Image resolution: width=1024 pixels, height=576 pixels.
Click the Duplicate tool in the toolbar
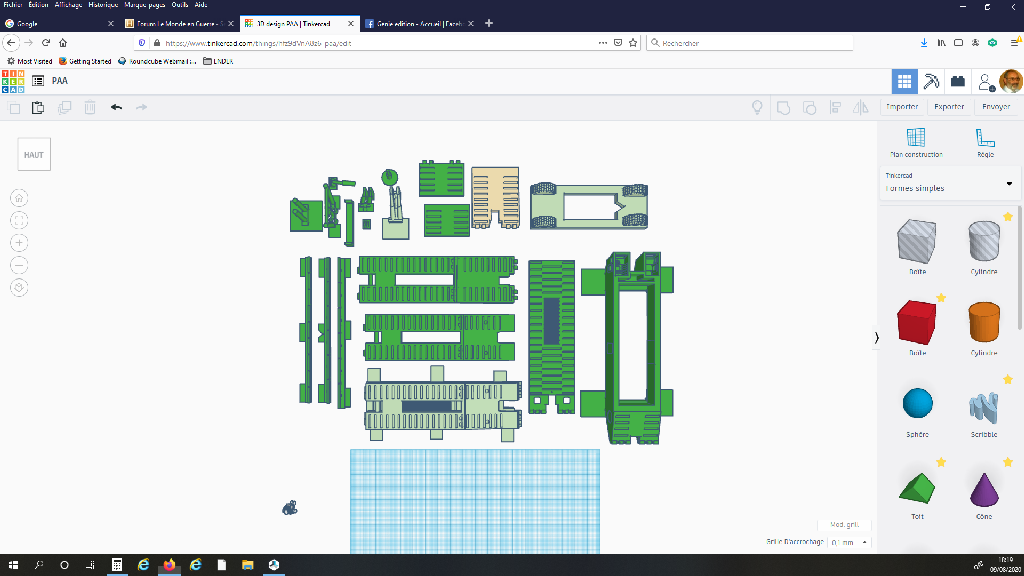tap(64, 108)
